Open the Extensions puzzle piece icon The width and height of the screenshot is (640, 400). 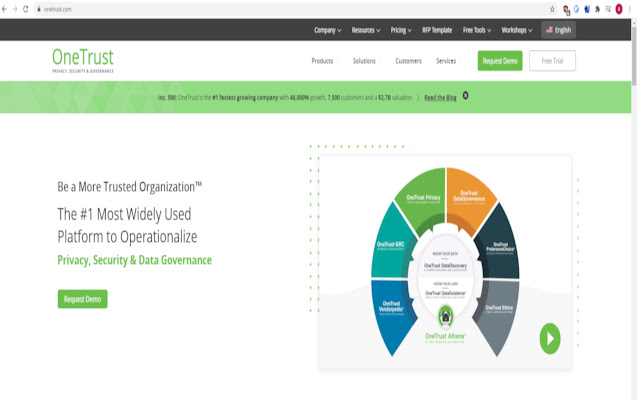(x=598, y=9)
